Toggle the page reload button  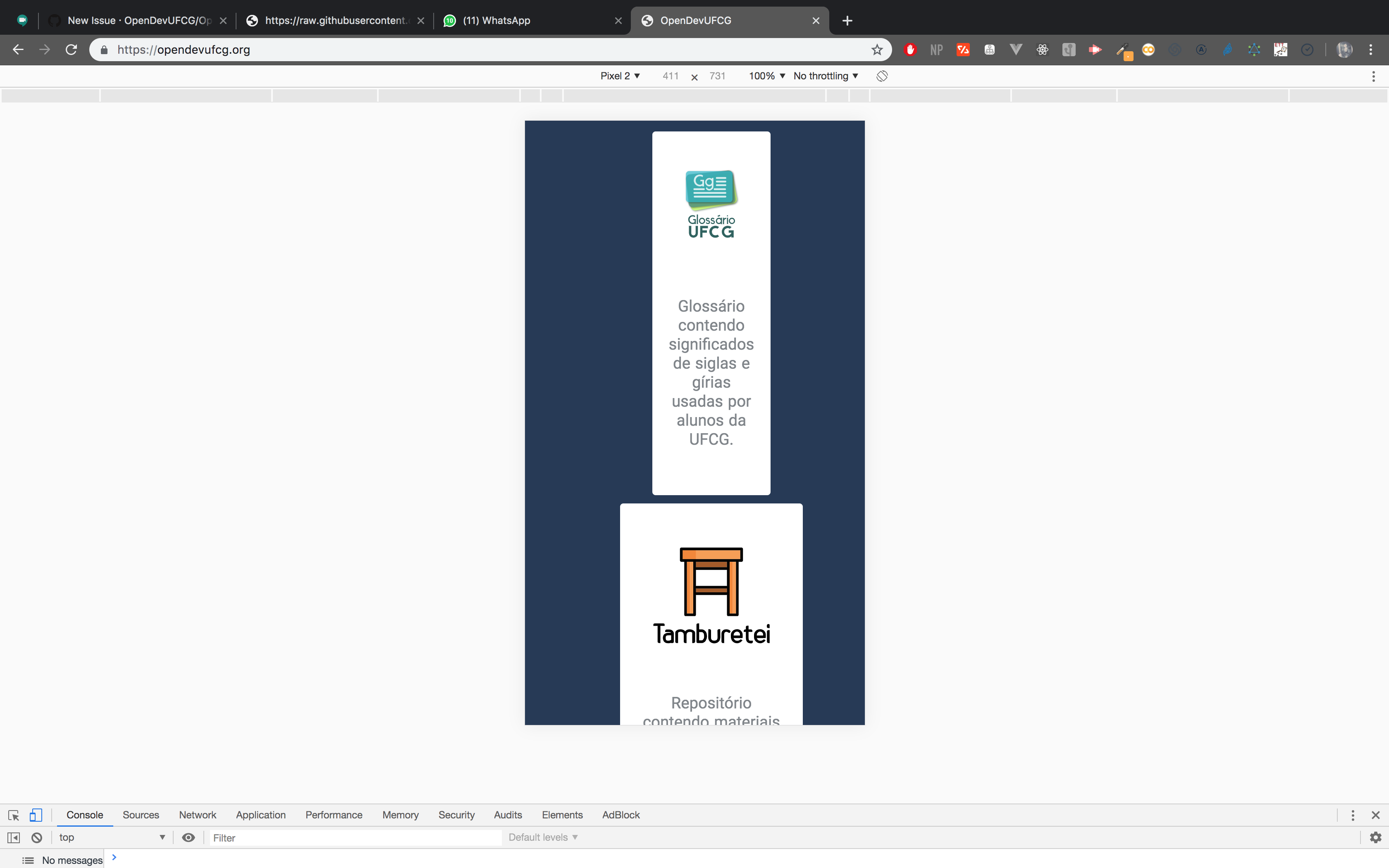coord(71,49)
